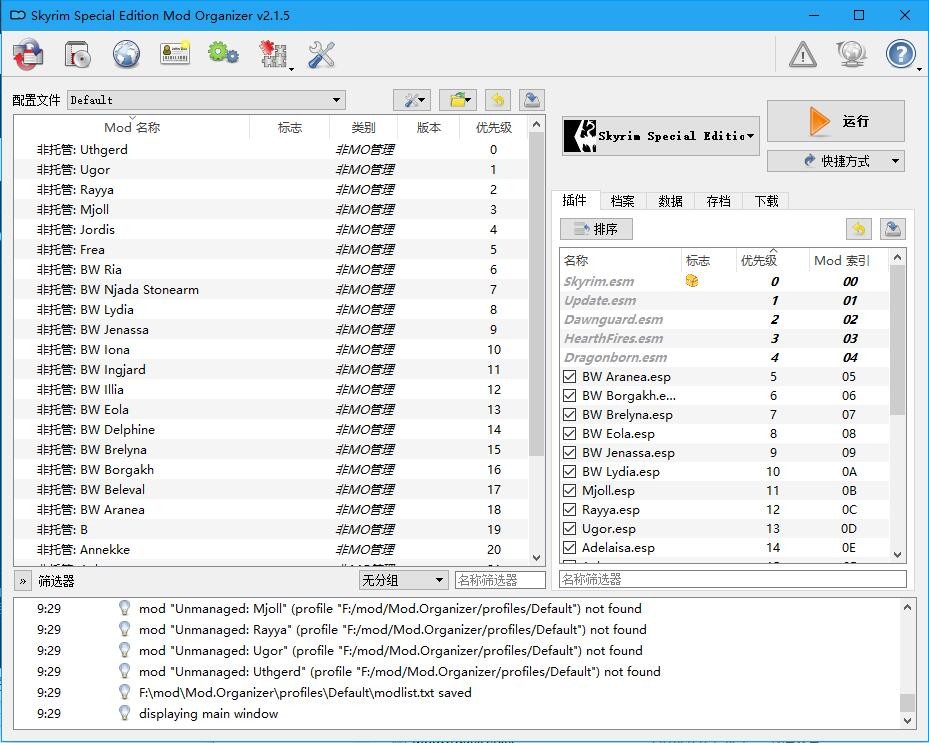Select mod row 非托管: BW Delphine
The height and width of the screenshot is (743, 929).
(270, 429)
